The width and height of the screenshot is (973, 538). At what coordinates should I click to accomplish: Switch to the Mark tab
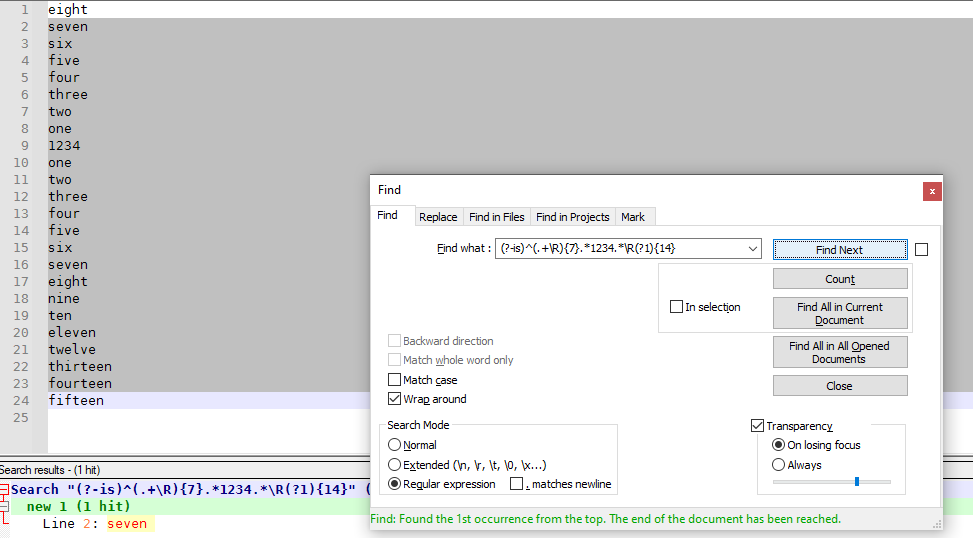(x=632, y=217)
